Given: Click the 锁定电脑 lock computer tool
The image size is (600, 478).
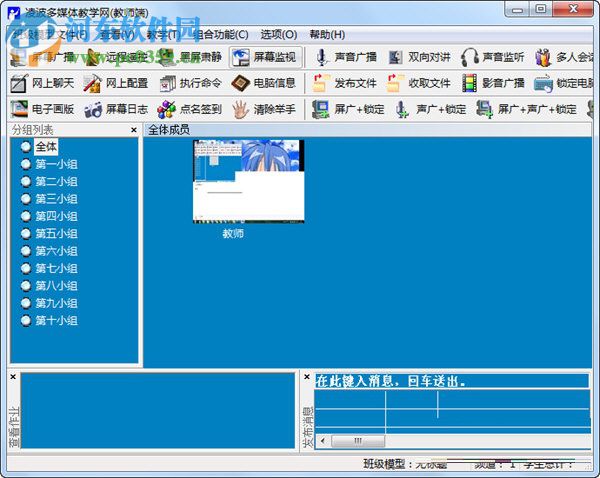Looking at the screenshot, I should point(564,83).
